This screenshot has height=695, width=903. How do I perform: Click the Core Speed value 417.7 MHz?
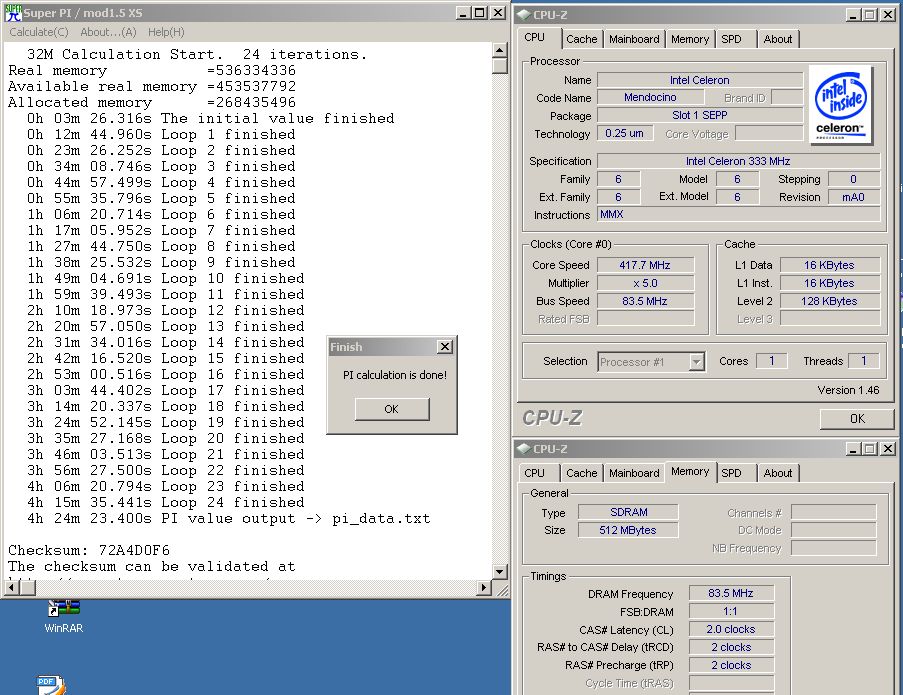pos(645,265)
